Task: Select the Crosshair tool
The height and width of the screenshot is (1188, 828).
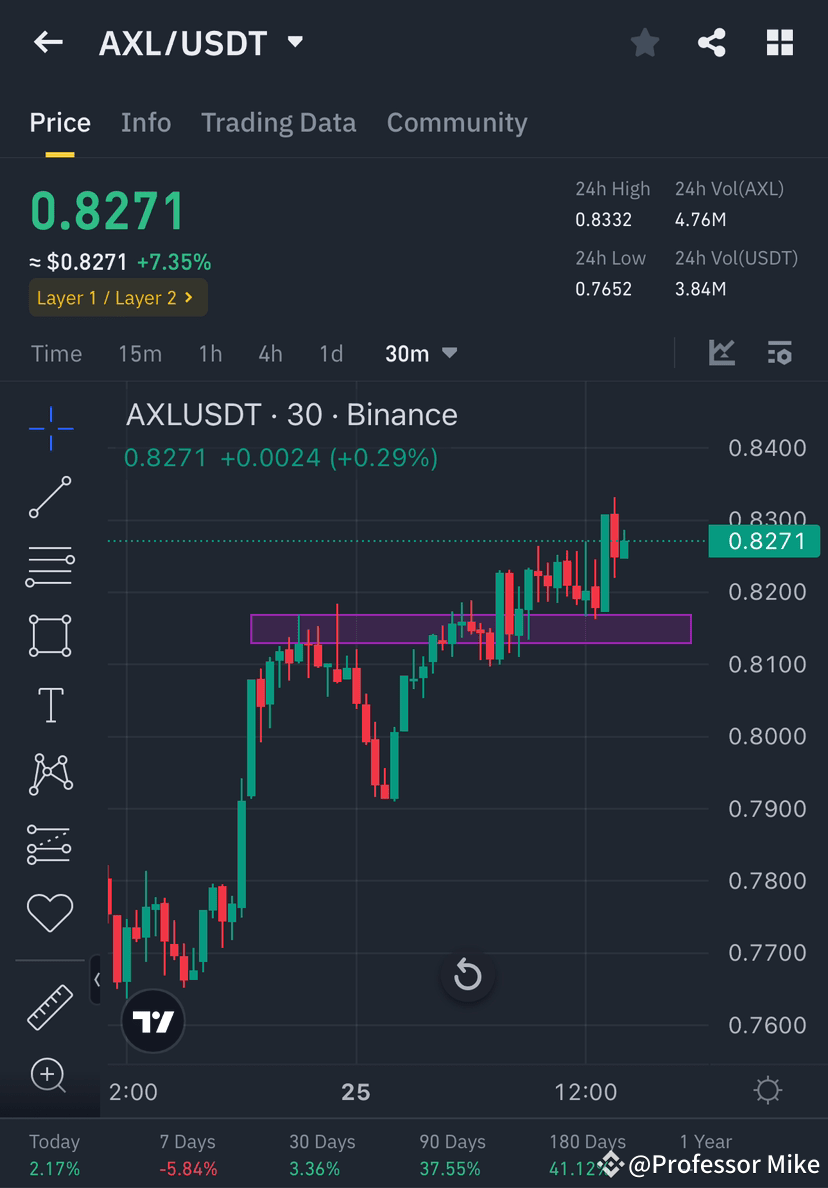Action: tap(50, 428)
